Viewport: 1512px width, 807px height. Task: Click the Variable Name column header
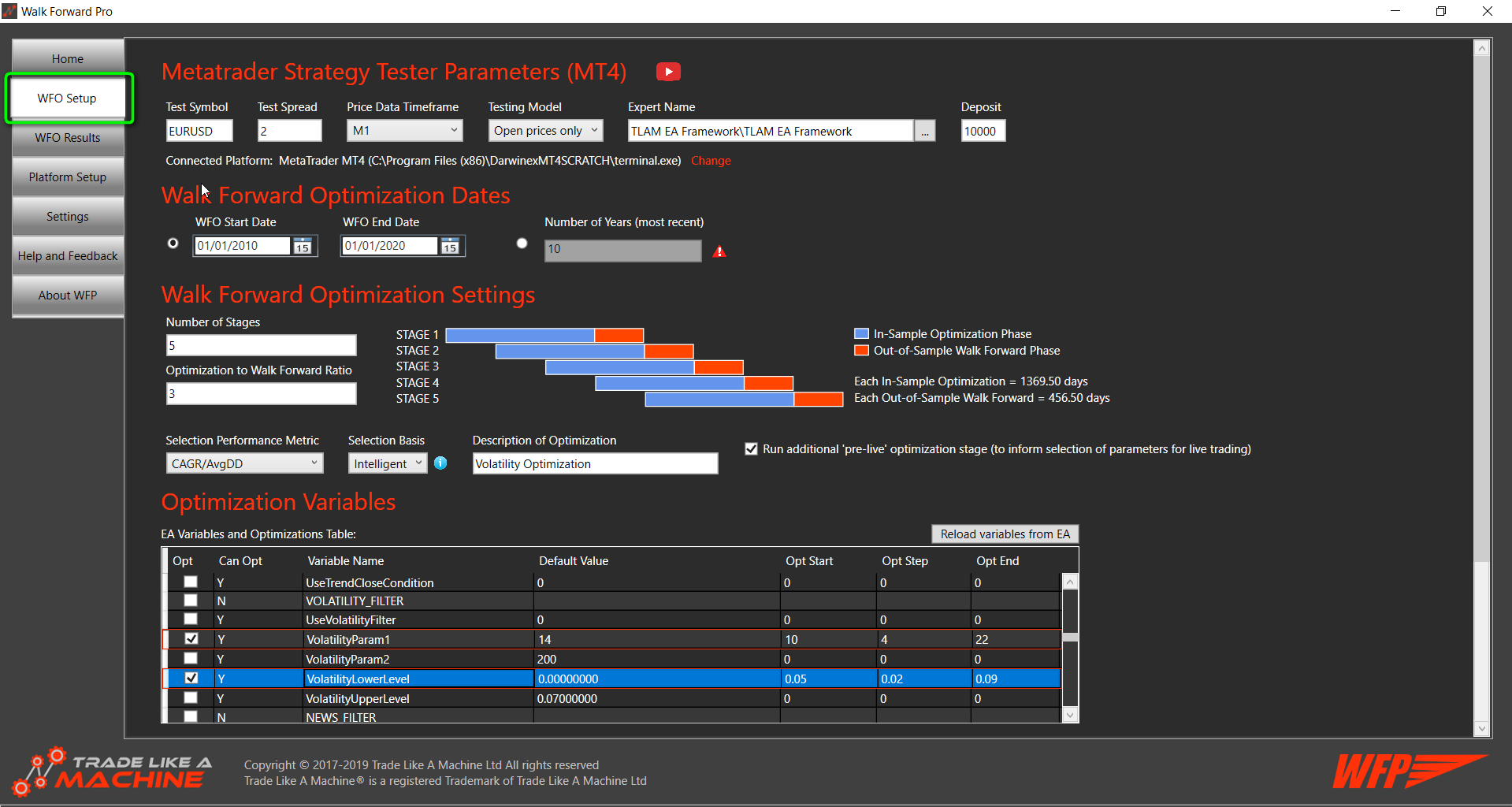click(x=346, y=561)
